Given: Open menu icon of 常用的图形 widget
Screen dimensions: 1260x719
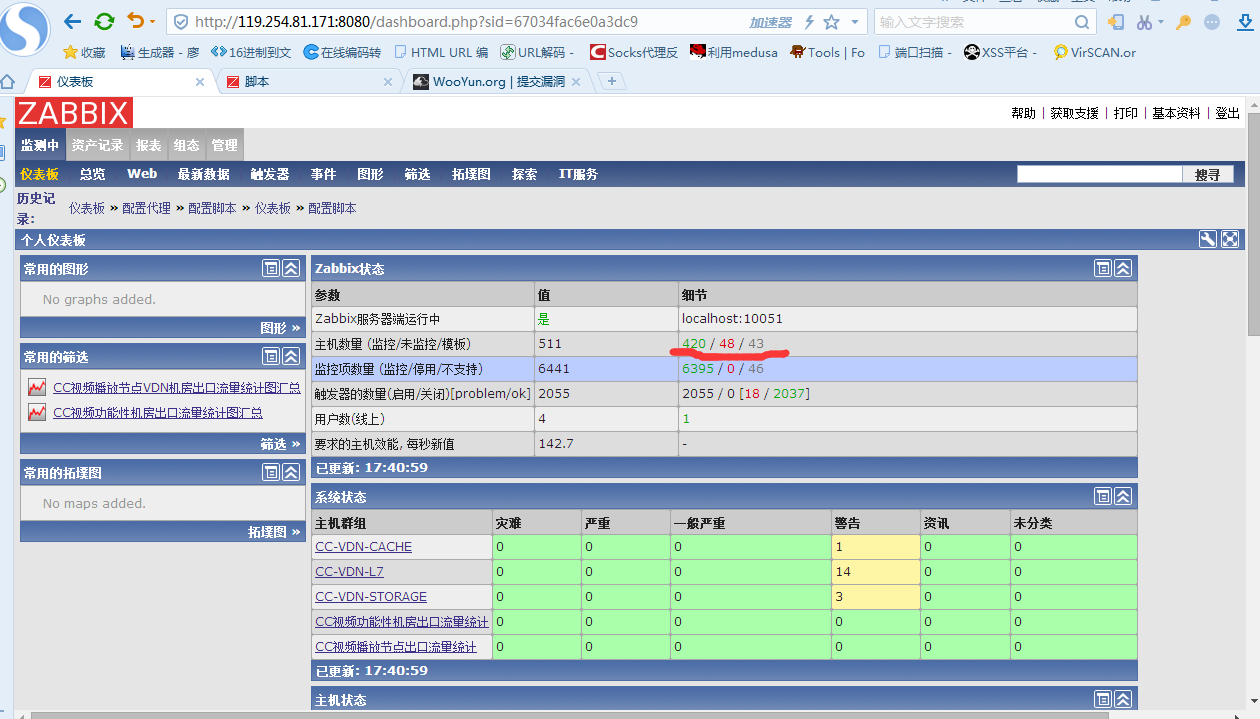Looking at the screenshot, I should point(271,268).
